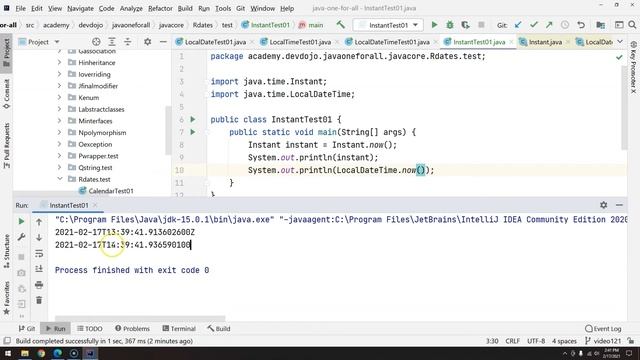
Task: Expand the Oexception folder
Action: point(60,144)
